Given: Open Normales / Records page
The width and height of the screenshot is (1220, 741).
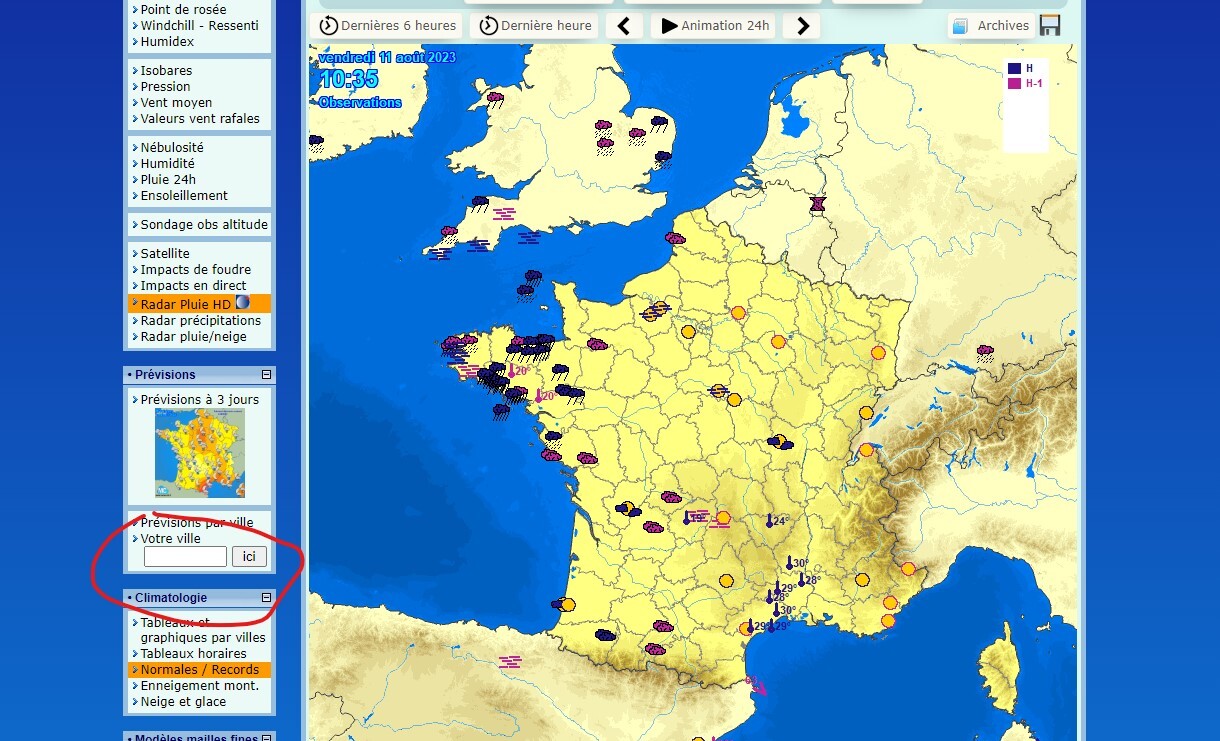Looking at the screenshot, I should tap(199, 670).
